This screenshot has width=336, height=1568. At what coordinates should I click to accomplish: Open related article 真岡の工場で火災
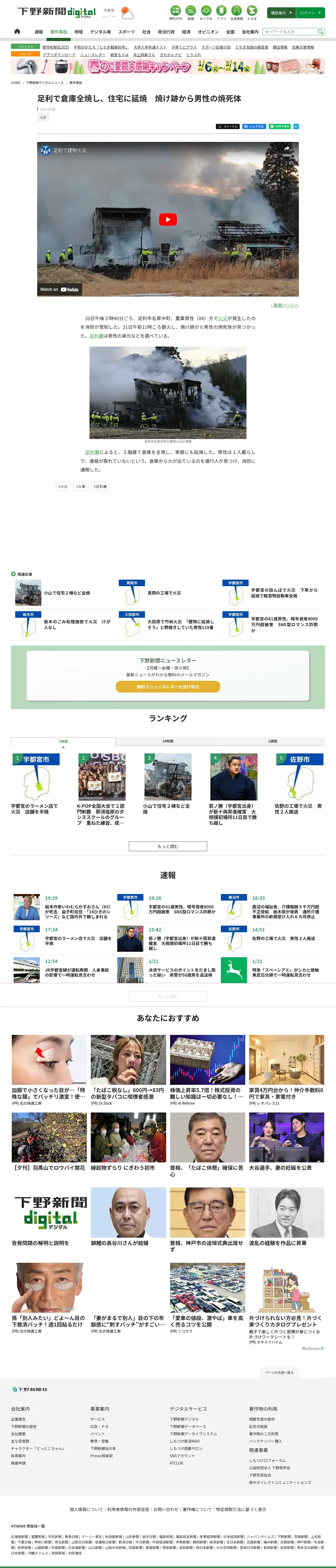coord(164,593)
